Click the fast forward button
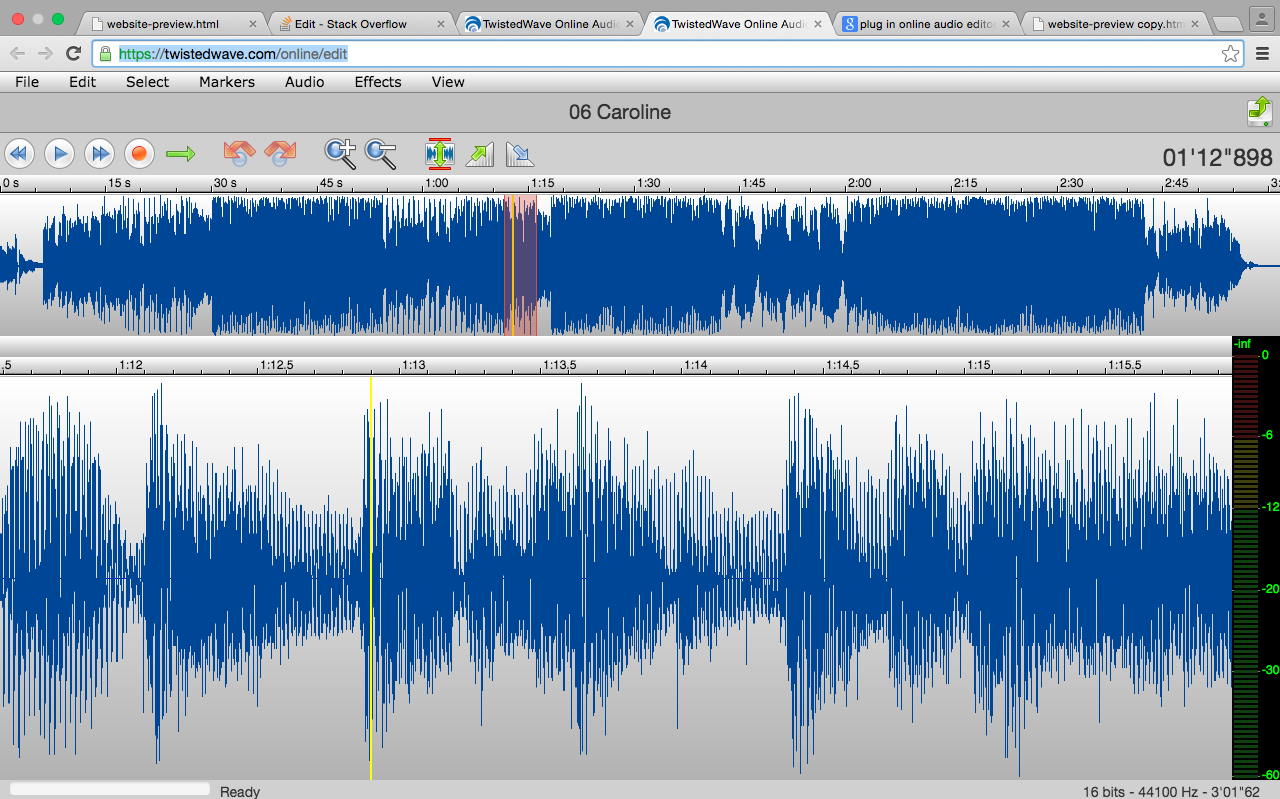This screenshot has height=799, width=1280. click(99, 154)
